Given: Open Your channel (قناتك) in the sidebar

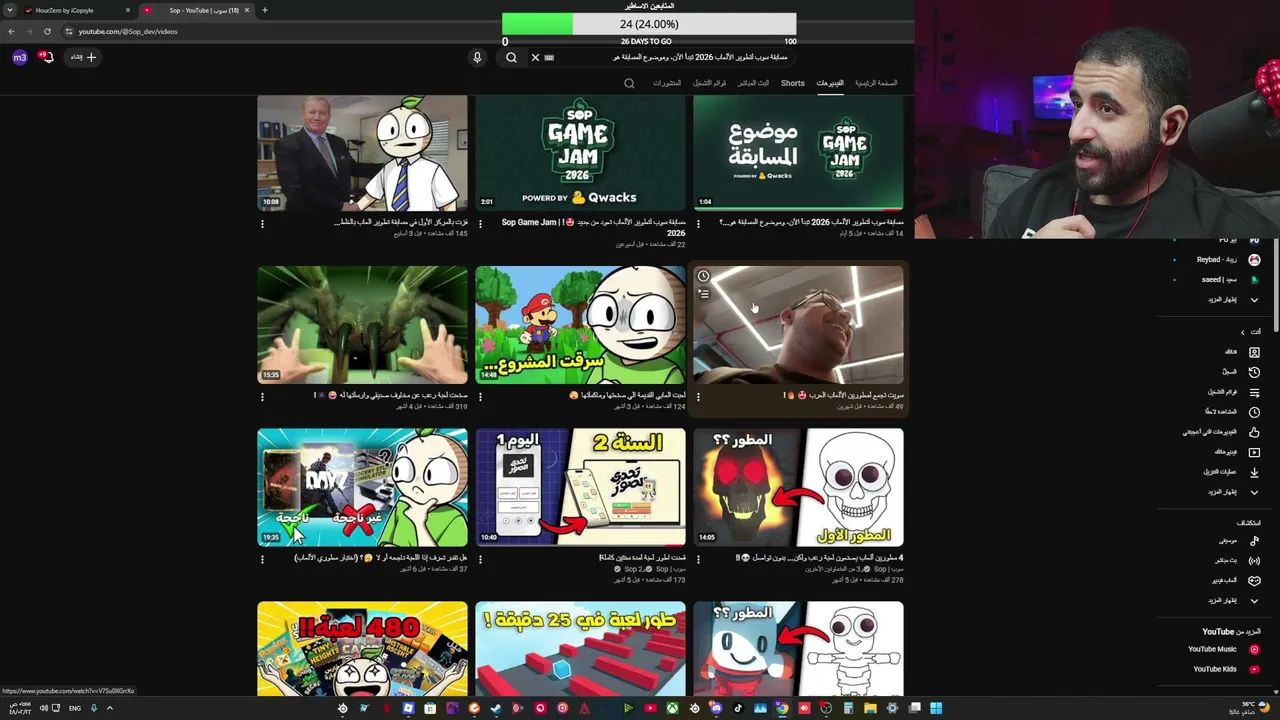Looking at the screenshot, I should pos(1241,352).
